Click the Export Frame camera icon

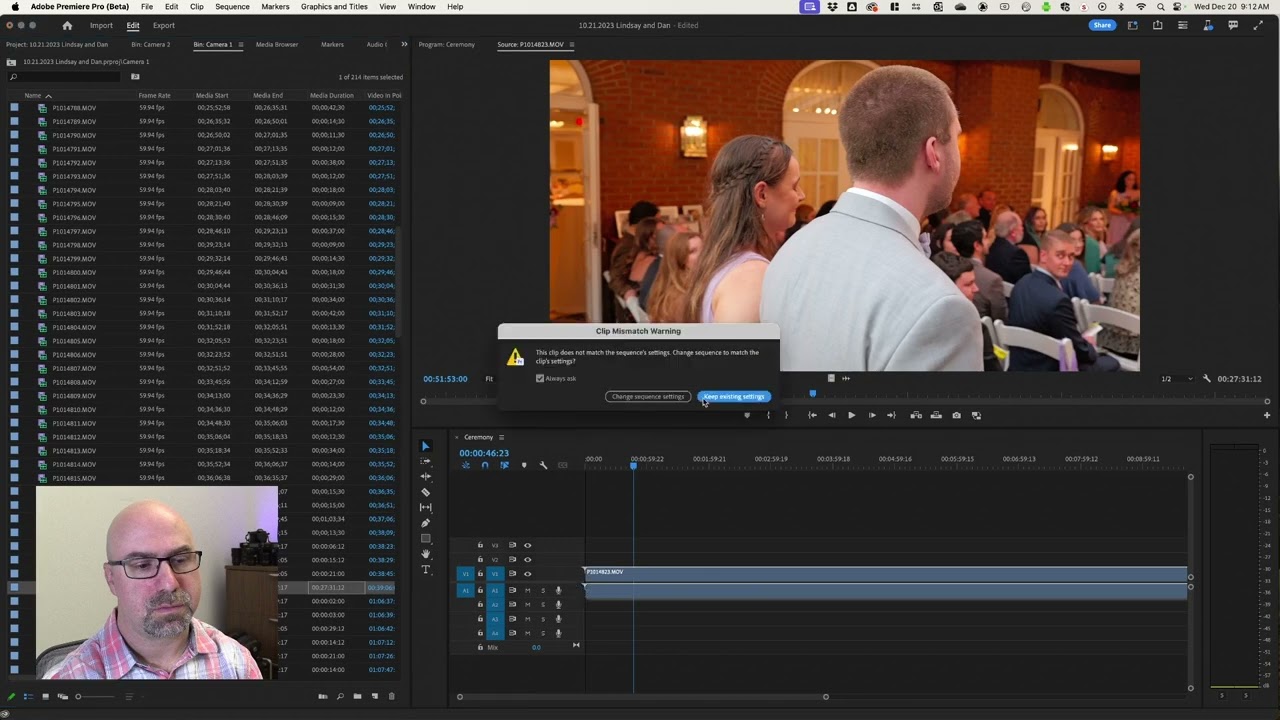(x=956, y=415)
